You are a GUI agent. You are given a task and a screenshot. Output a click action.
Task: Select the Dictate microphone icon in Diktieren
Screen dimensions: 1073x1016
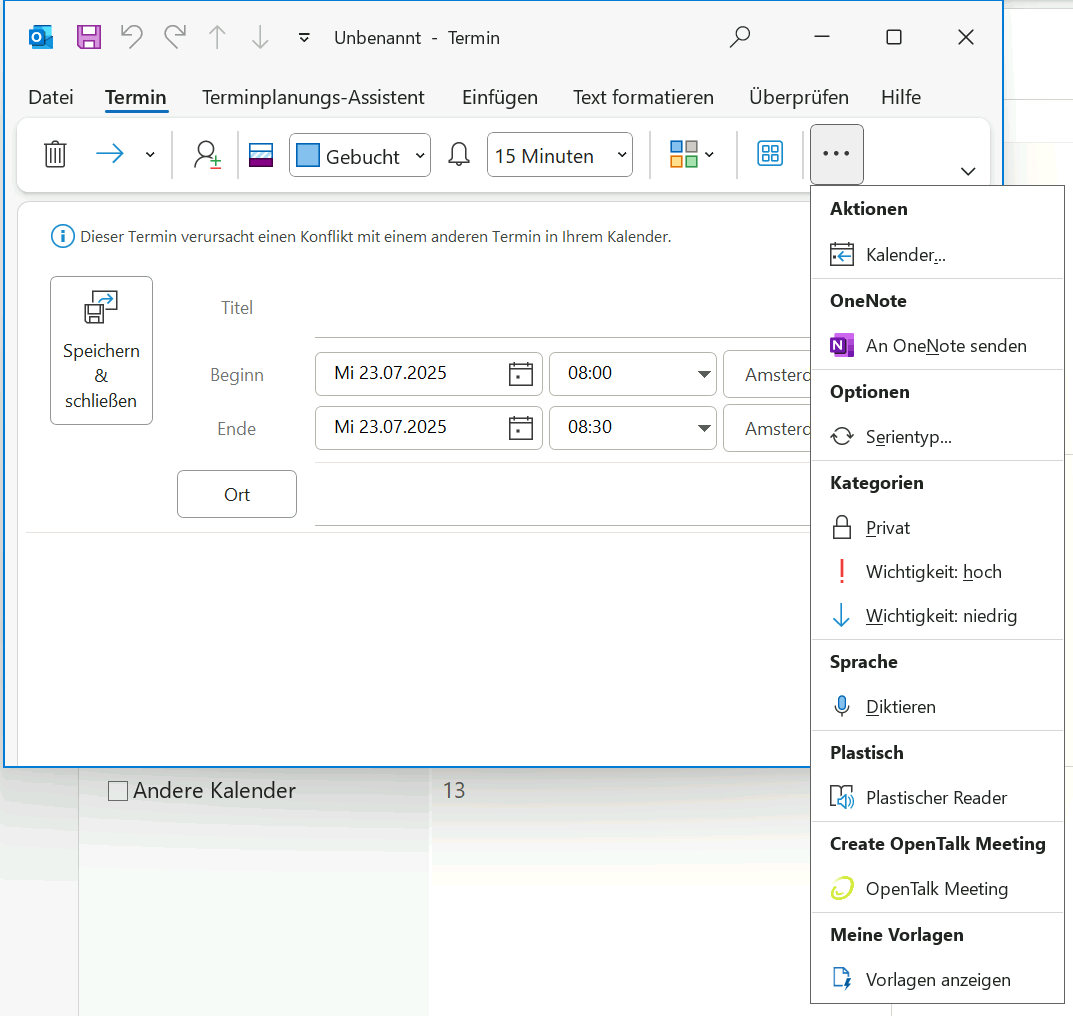(x=841, y=706)
